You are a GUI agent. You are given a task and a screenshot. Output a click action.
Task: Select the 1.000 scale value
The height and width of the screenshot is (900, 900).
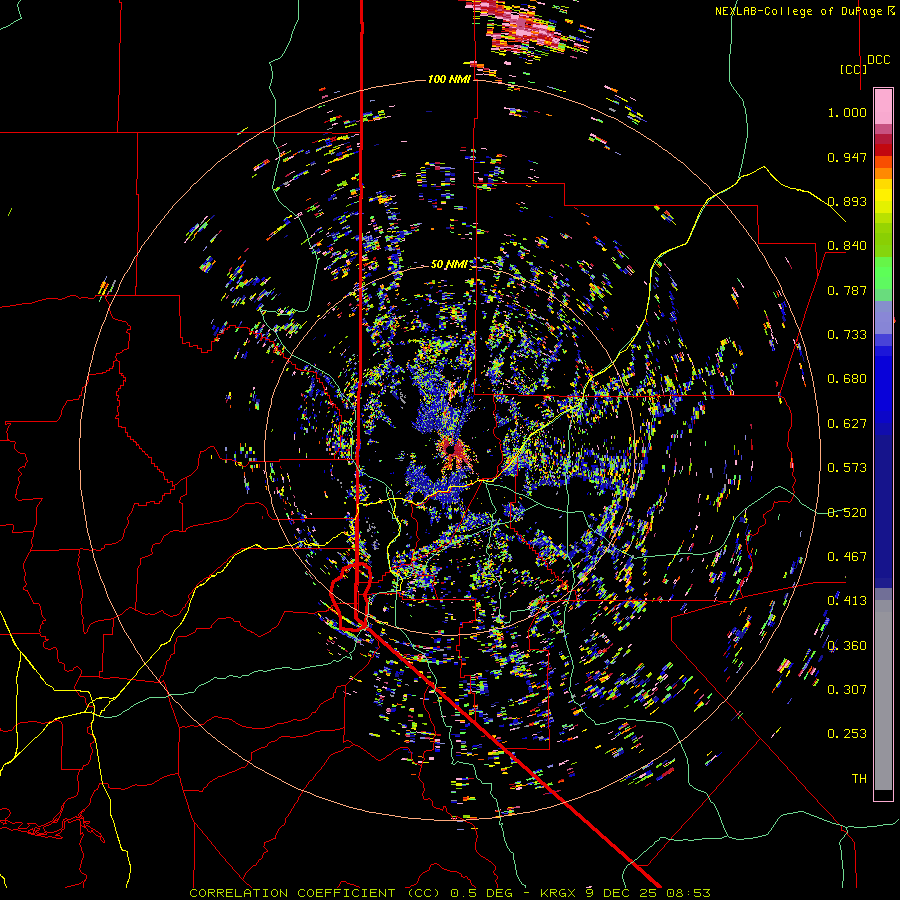click(x=847, y=112)
